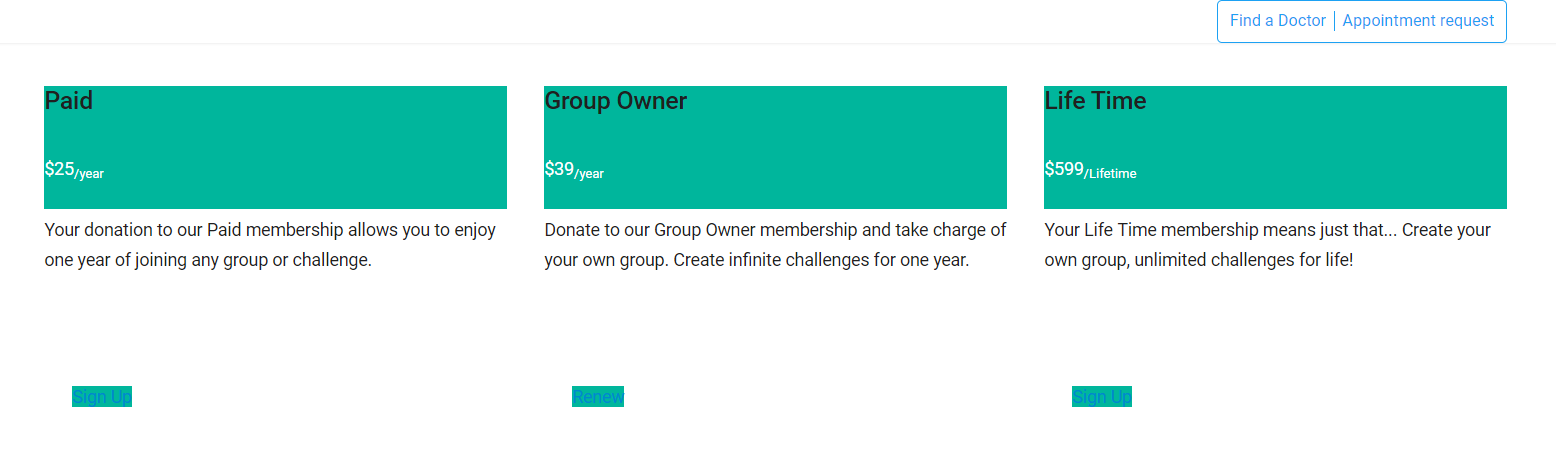Image resolution: width=1556 pixels, height=450 pixels.
Task: Click the Life Time membership description text
Action: 1268,245
